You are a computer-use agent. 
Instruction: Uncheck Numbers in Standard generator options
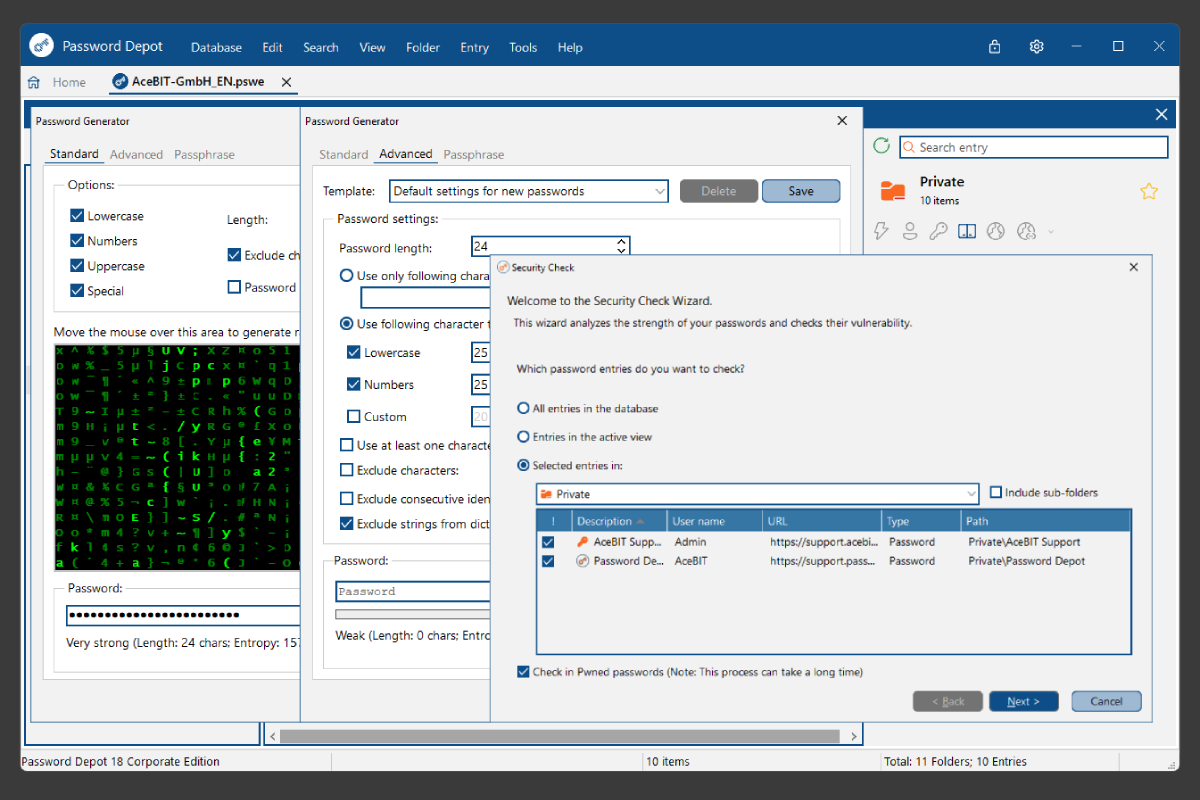pos(77,241)
